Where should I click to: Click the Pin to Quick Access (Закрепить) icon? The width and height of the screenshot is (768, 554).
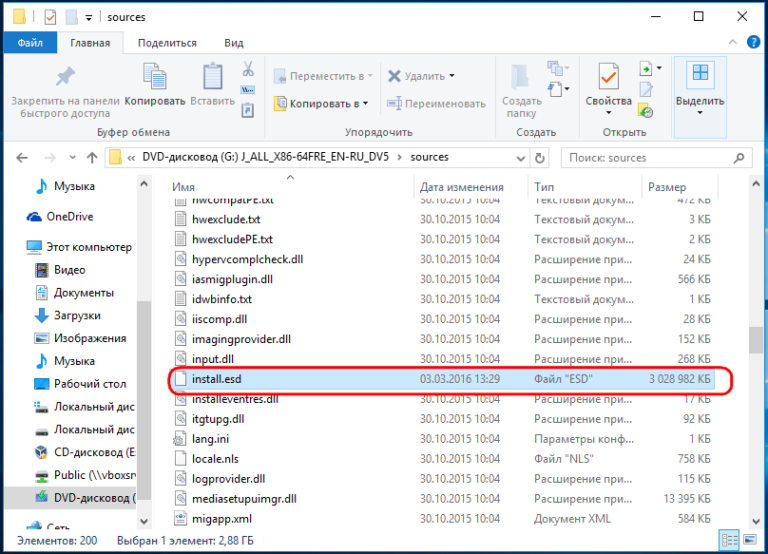[64, 78]
